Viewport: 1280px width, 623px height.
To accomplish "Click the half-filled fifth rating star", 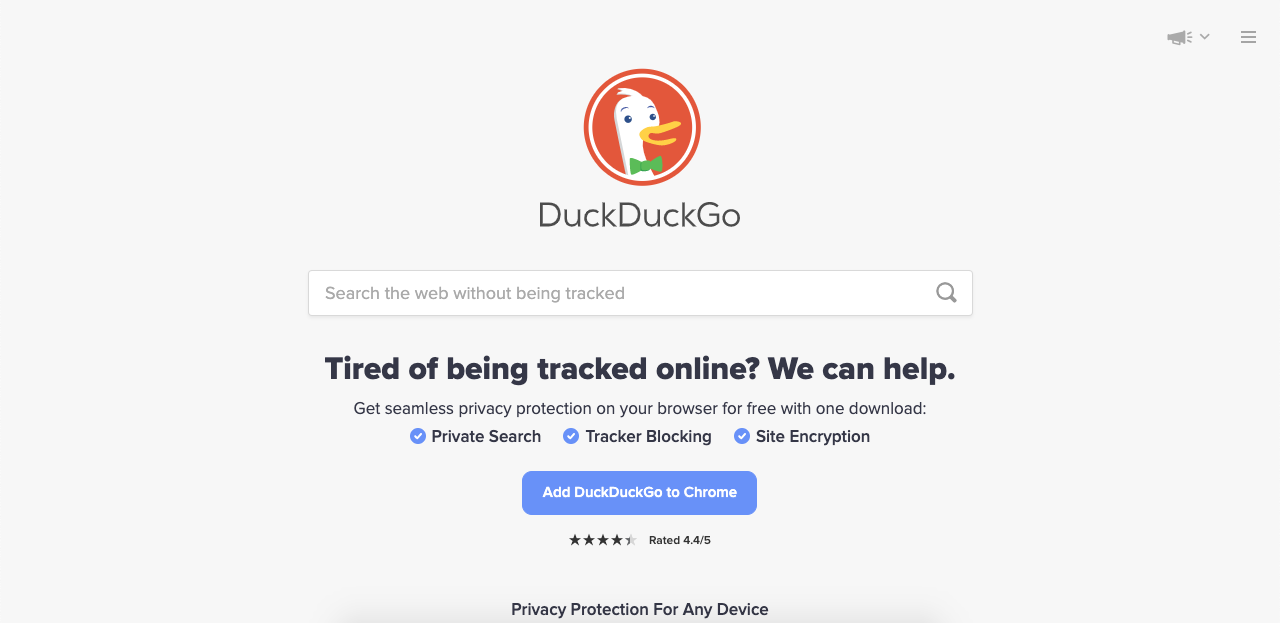I will (630, 540).
